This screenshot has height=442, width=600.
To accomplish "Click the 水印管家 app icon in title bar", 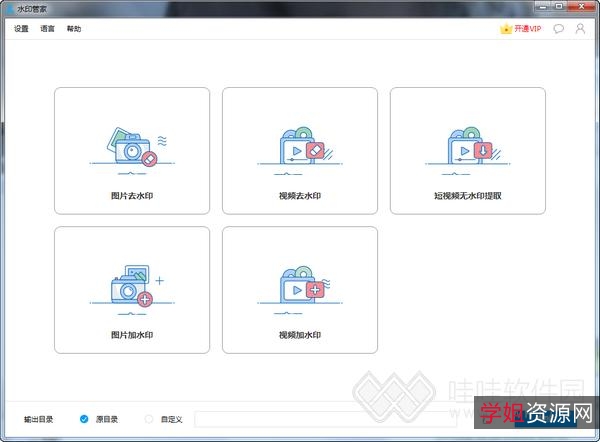I will coord(11,9).
